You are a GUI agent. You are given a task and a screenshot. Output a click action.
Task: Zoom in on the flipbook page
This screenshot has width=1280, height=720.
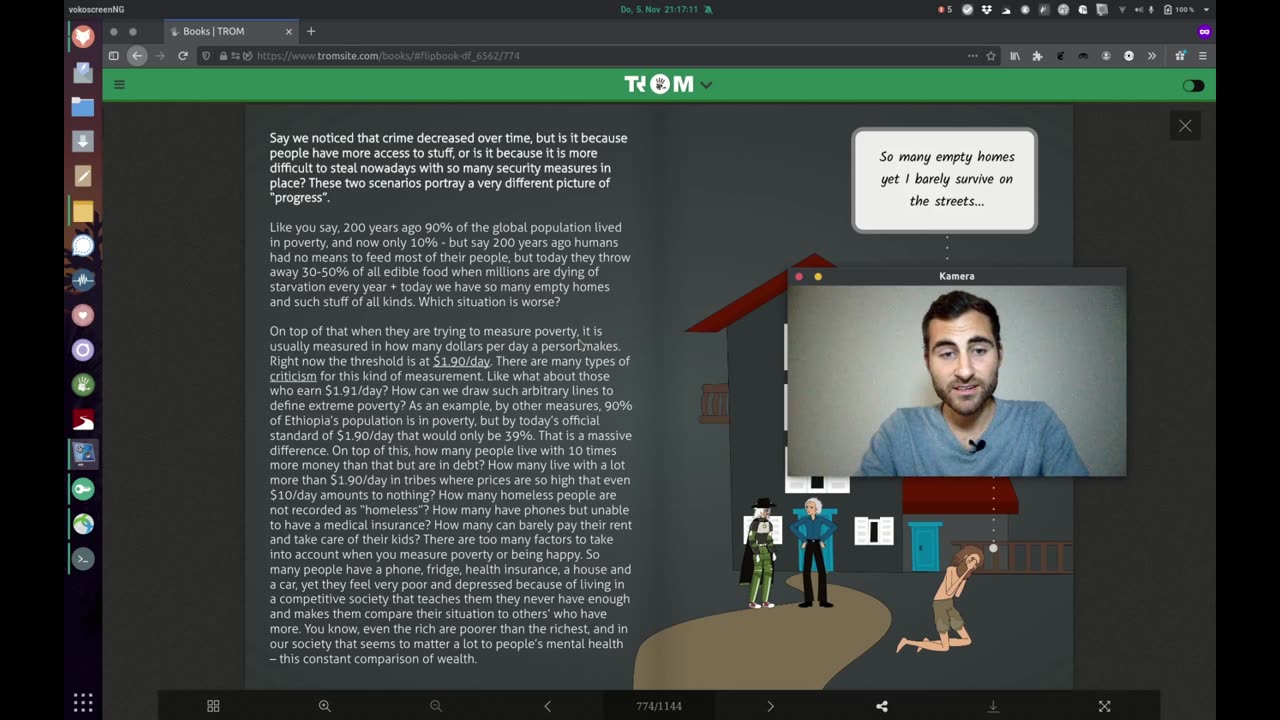coord(324,706)
